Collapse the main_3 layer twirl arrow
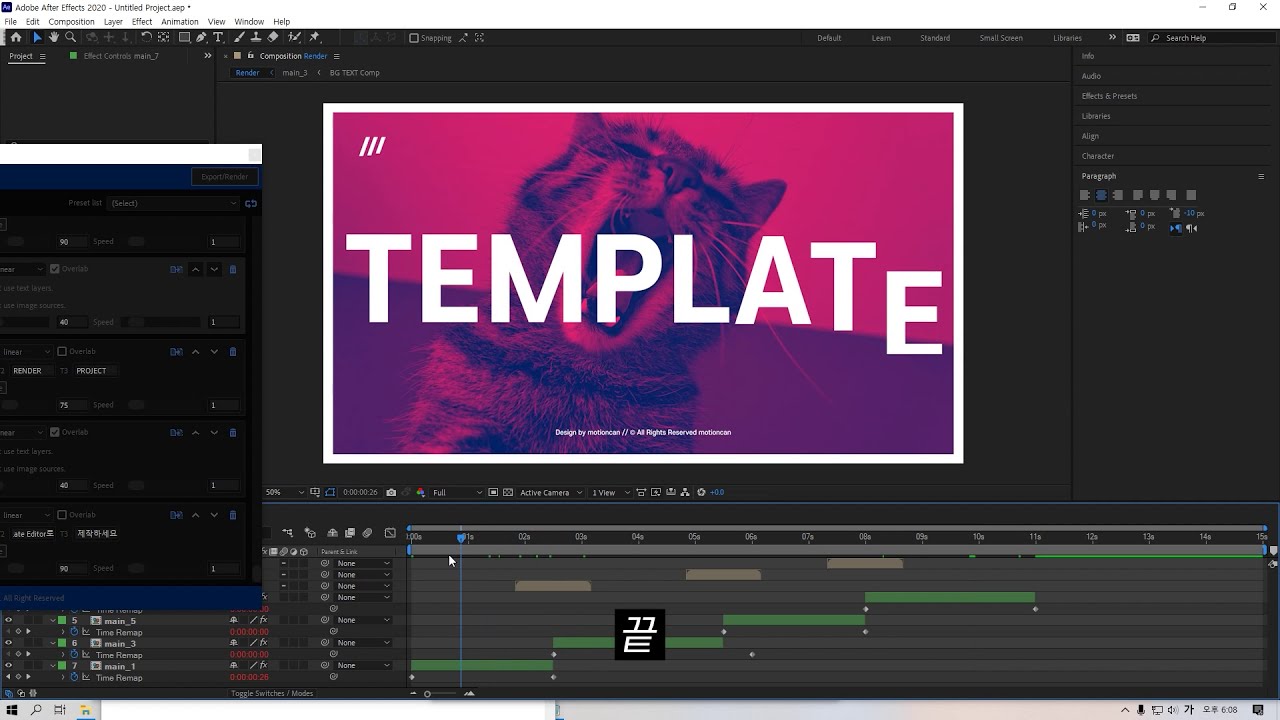Image resolution: width=1280 pixels, height=720 pixels. (x=53, y=643)
